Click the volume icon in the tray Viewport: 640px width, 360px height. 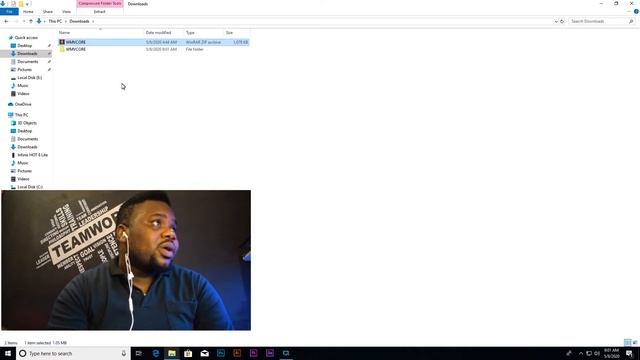coord(597,353)
